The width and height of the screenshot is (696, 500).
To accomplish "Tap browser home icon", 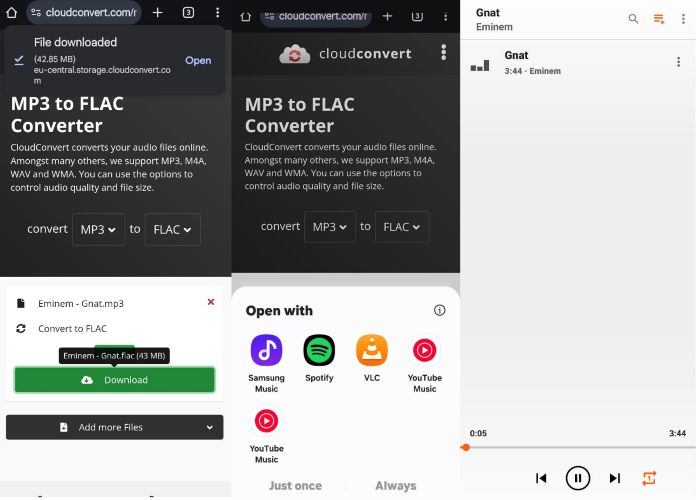I will (x=12, y=13).
